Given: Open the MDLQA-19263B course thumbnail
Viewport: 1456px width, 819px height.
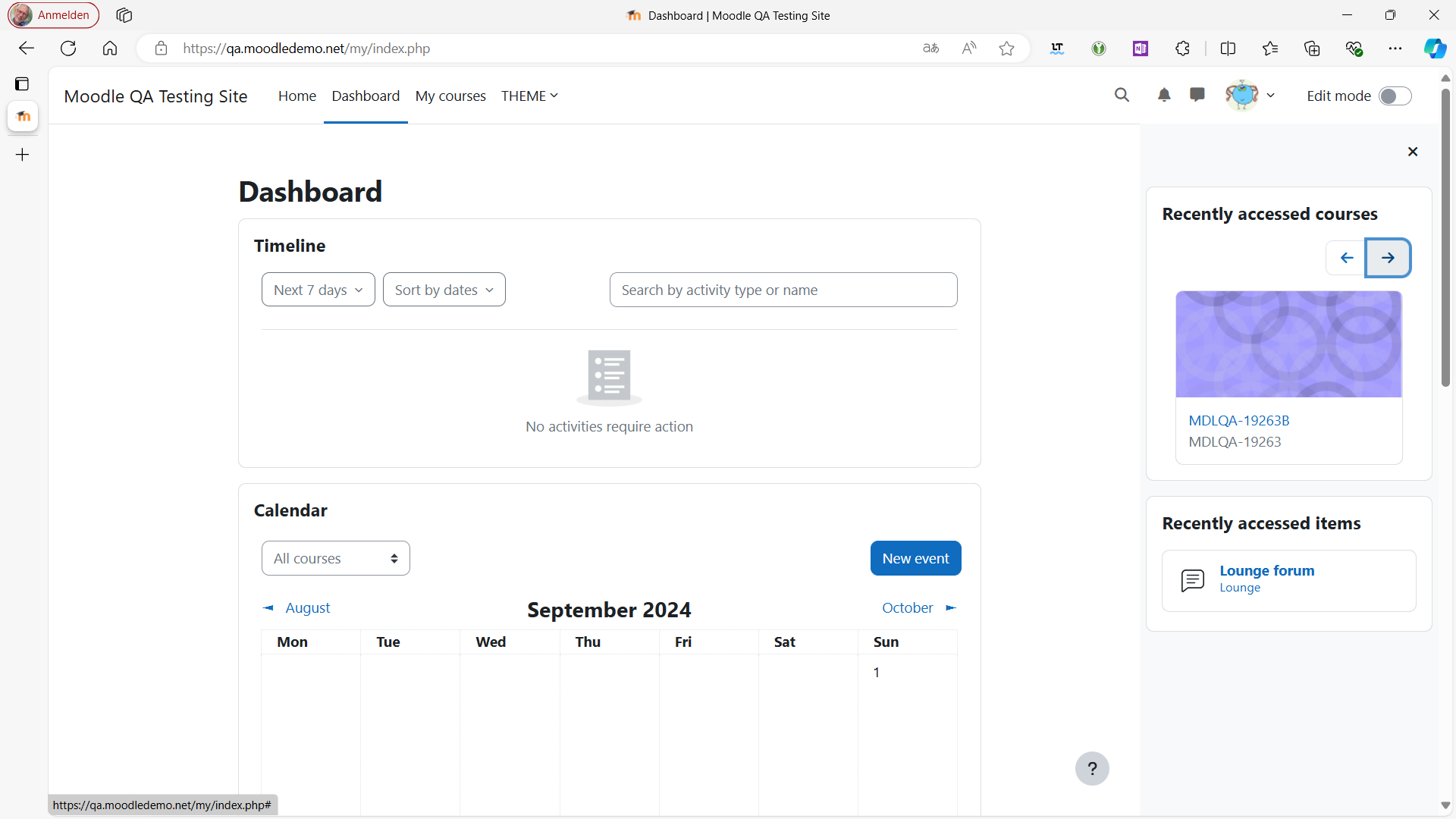Looking at the screenshot, I should tap(1288, 344).
